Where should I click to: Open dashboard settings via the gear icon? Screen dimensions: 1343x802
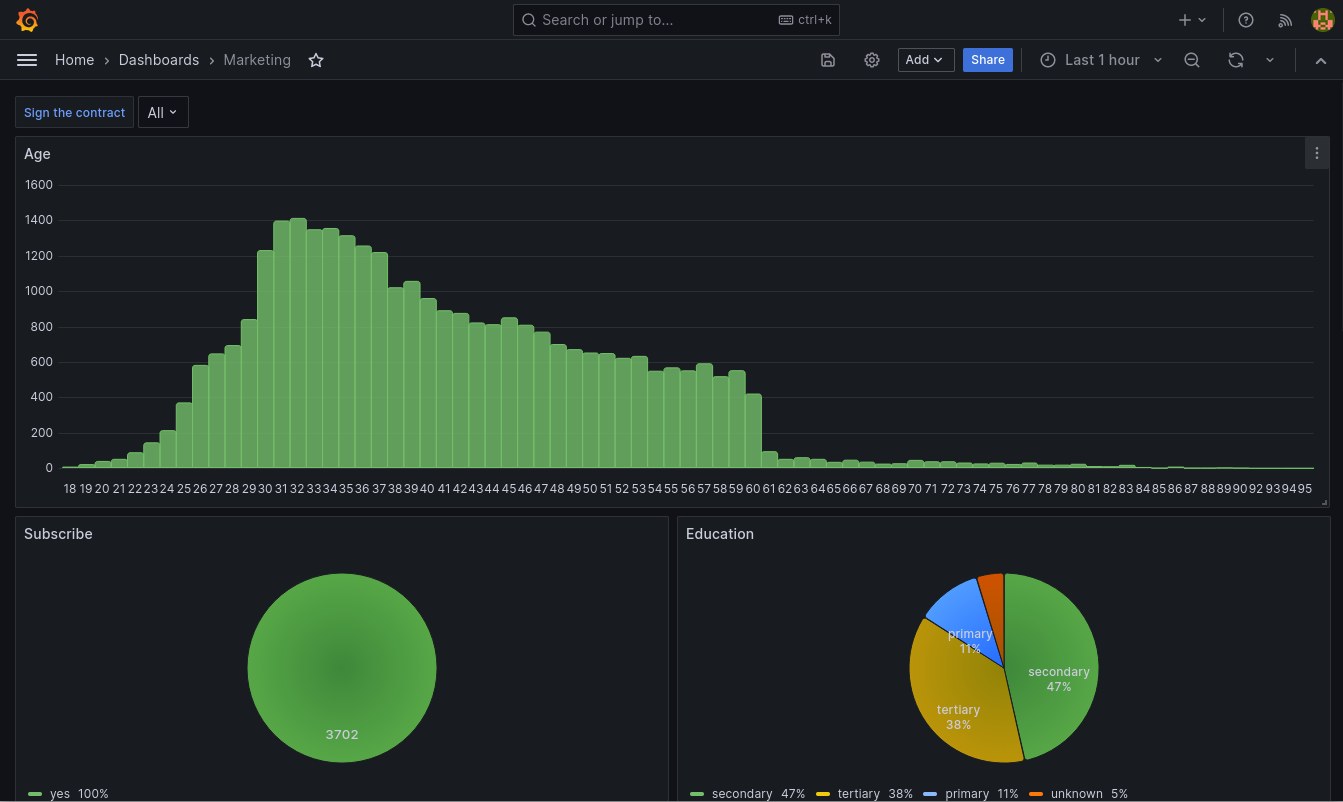tap(871, 60)
